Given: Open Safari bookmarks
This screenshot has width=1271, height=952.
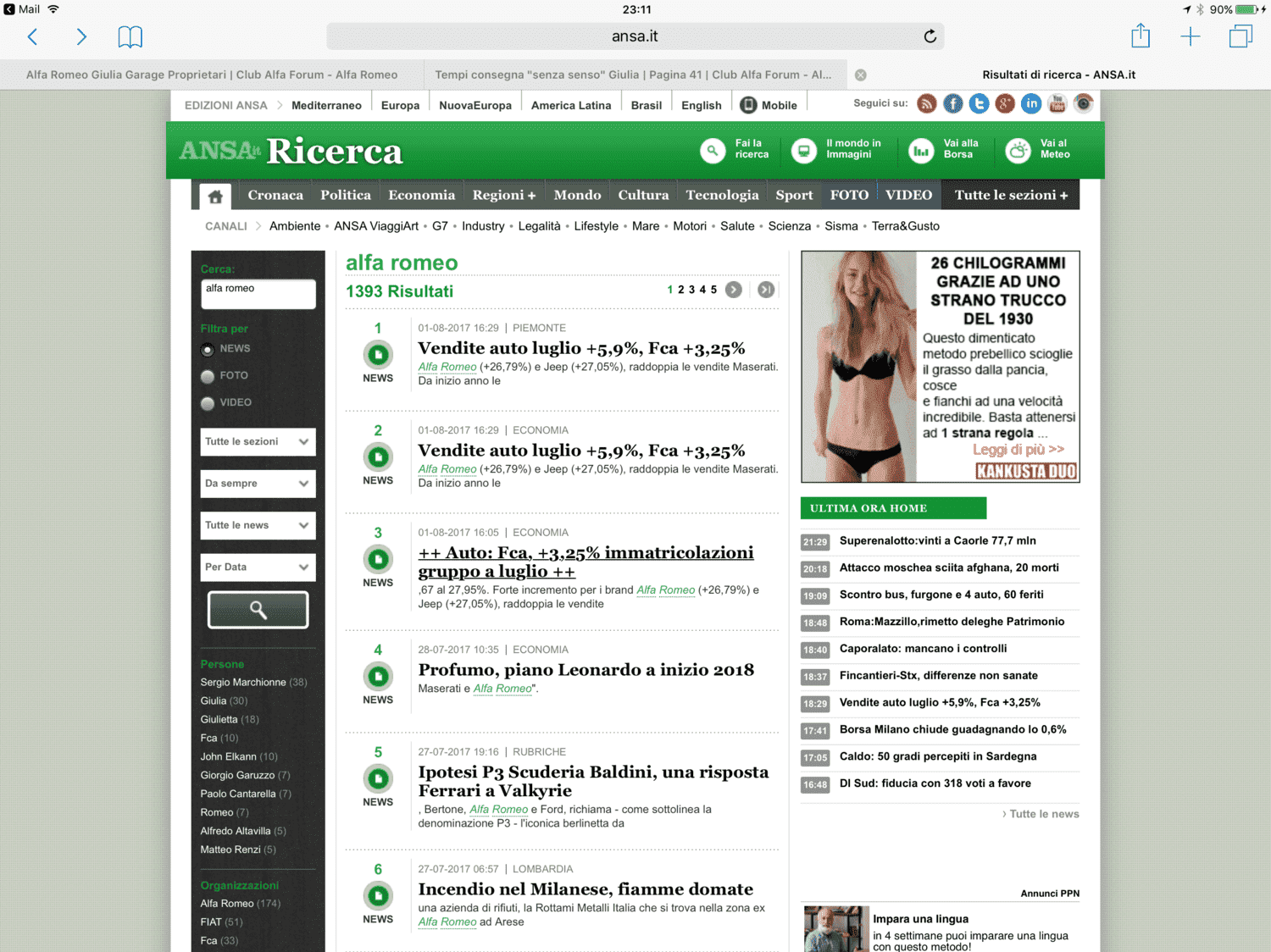Looking at the screenshot, I should (x=130, y=36).
